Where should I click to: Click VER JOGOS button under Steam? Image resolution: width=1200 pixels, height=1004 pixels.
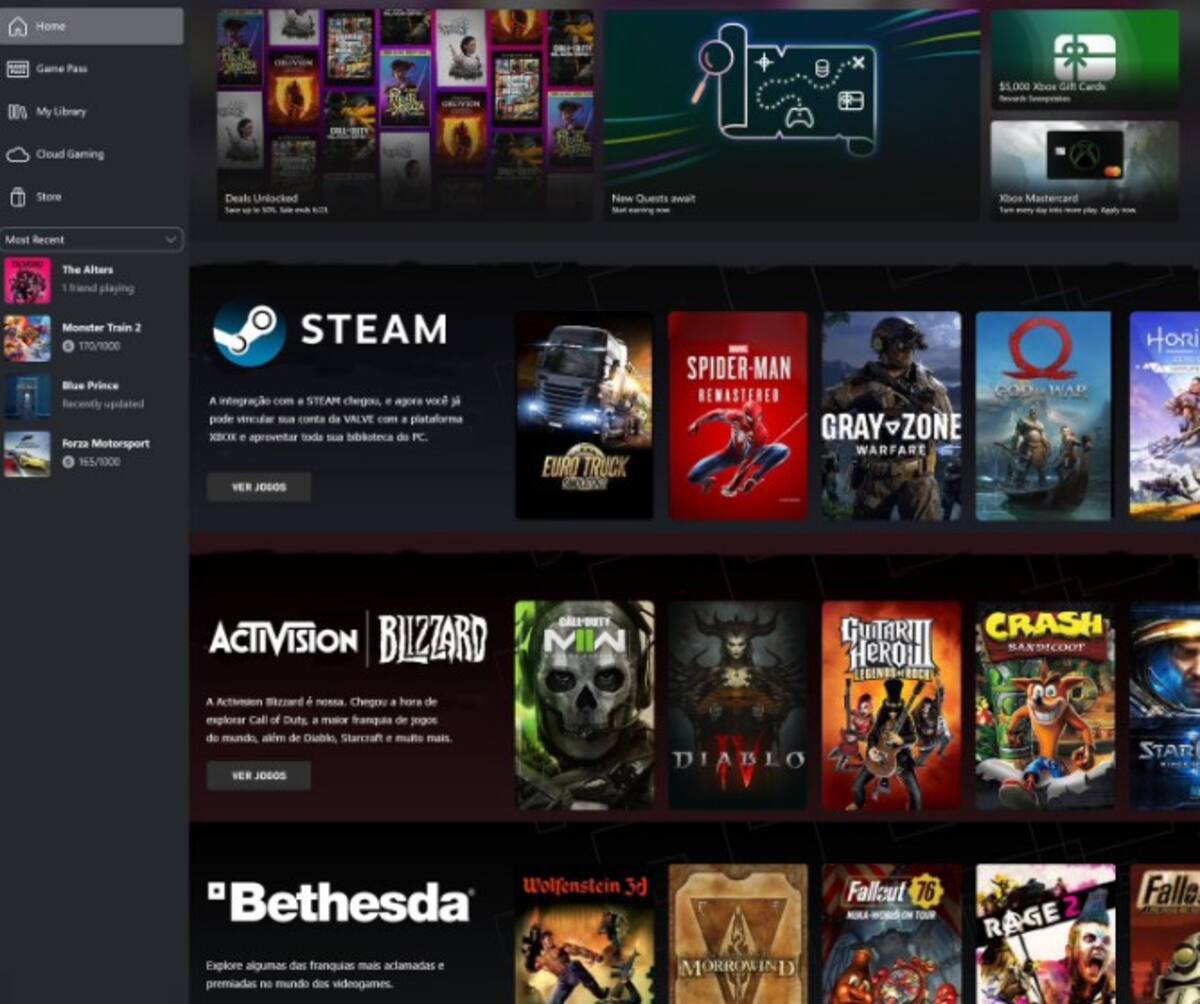pyautogui.click(x=259, y=487)
